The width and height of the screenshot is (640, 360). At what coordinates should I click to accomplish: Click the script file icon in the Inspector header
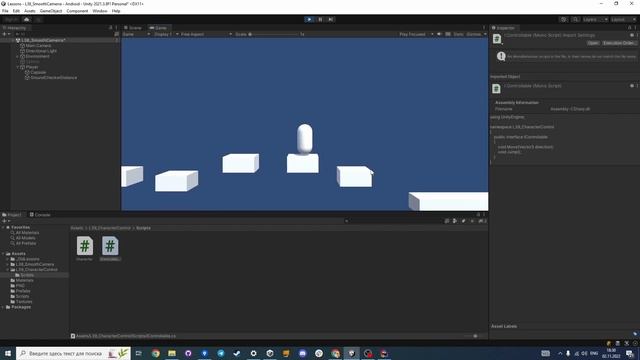pyautogui.click(x=497, y=39)
